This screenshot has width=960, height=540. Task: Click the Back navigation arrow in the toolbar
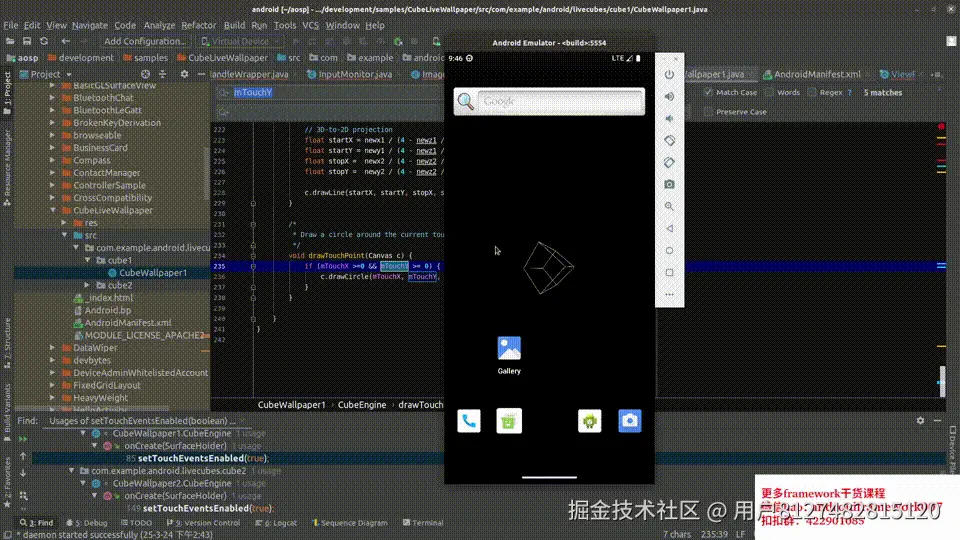pyautogui.click(x=65, y=41)
